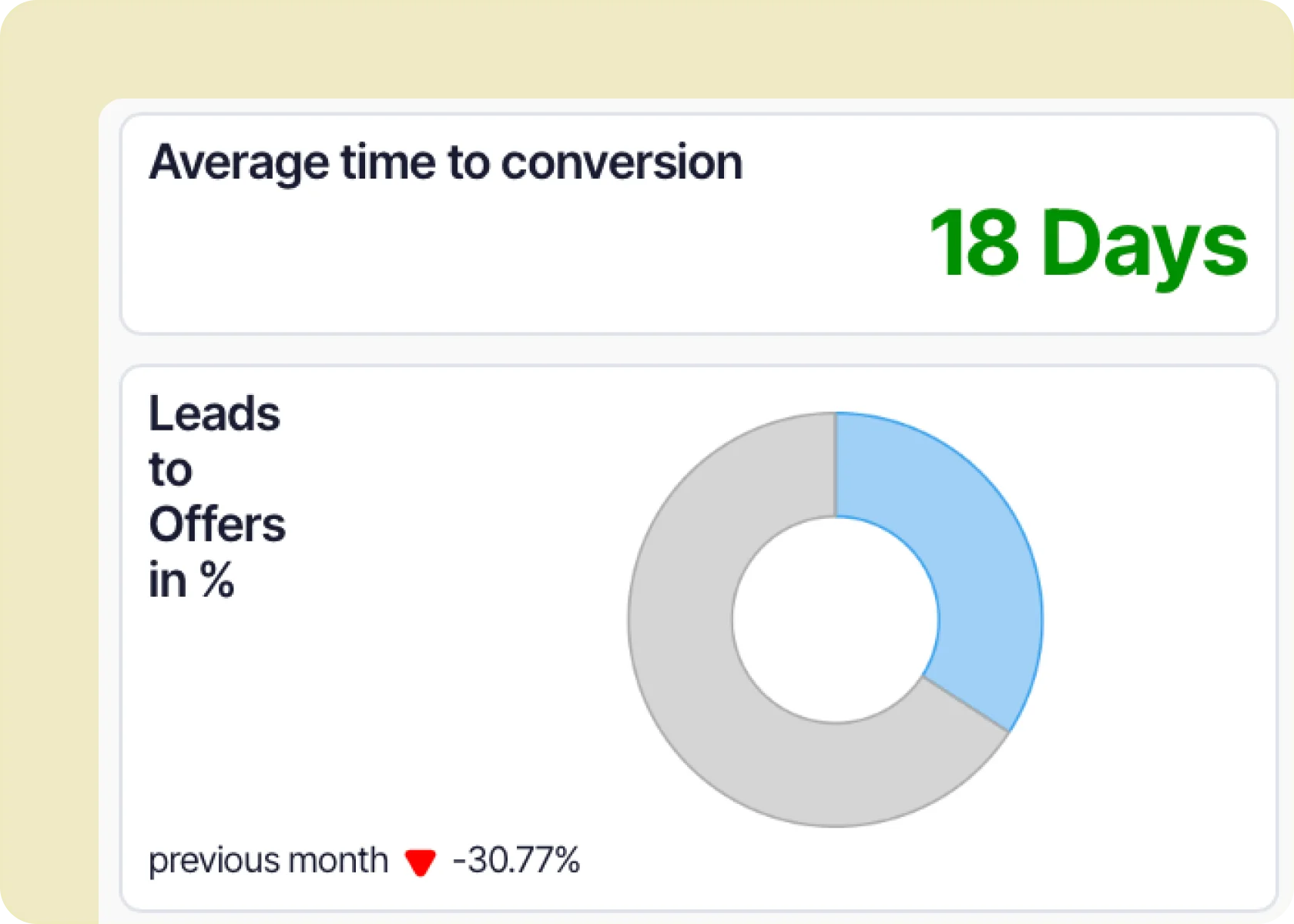1294x924 pixels.
Task: Click the blank space below the "Average time" heading
Action: 462,262
